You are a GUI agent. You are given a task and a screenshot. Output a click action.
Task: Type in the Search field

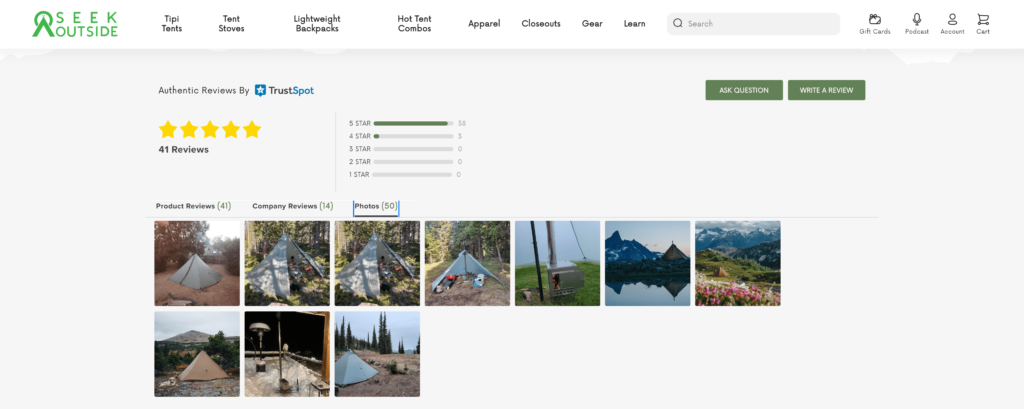pyautogui.click(x=760, y=24)
